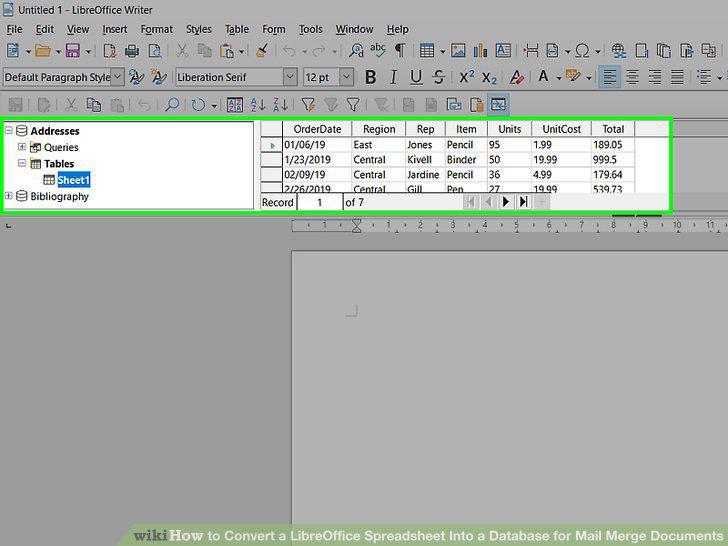Sort ascending in data source toolbar
The width and height of the screenshot is (728, 546).
click(258, 104)
